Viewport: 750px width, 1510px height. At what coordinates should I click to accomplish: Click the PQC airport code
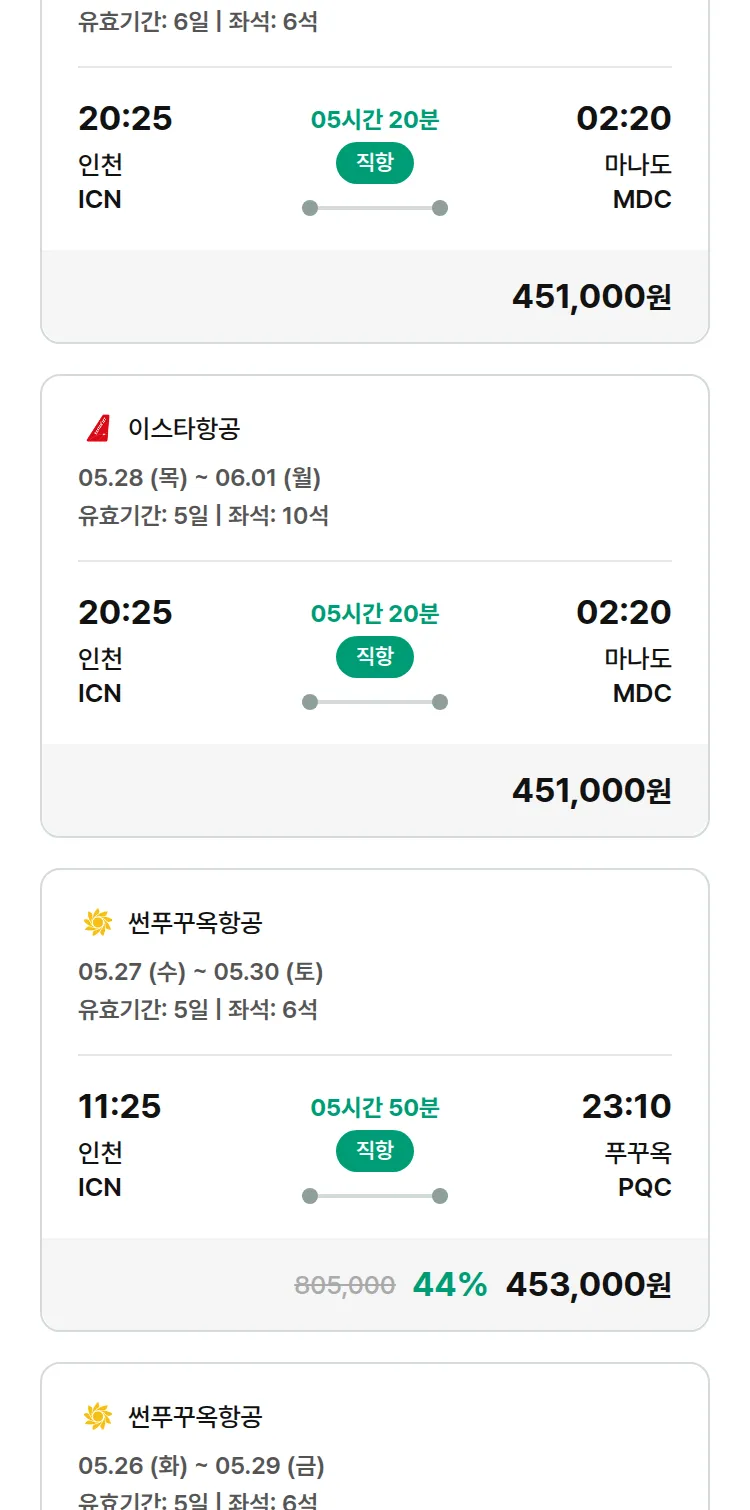644,1187
